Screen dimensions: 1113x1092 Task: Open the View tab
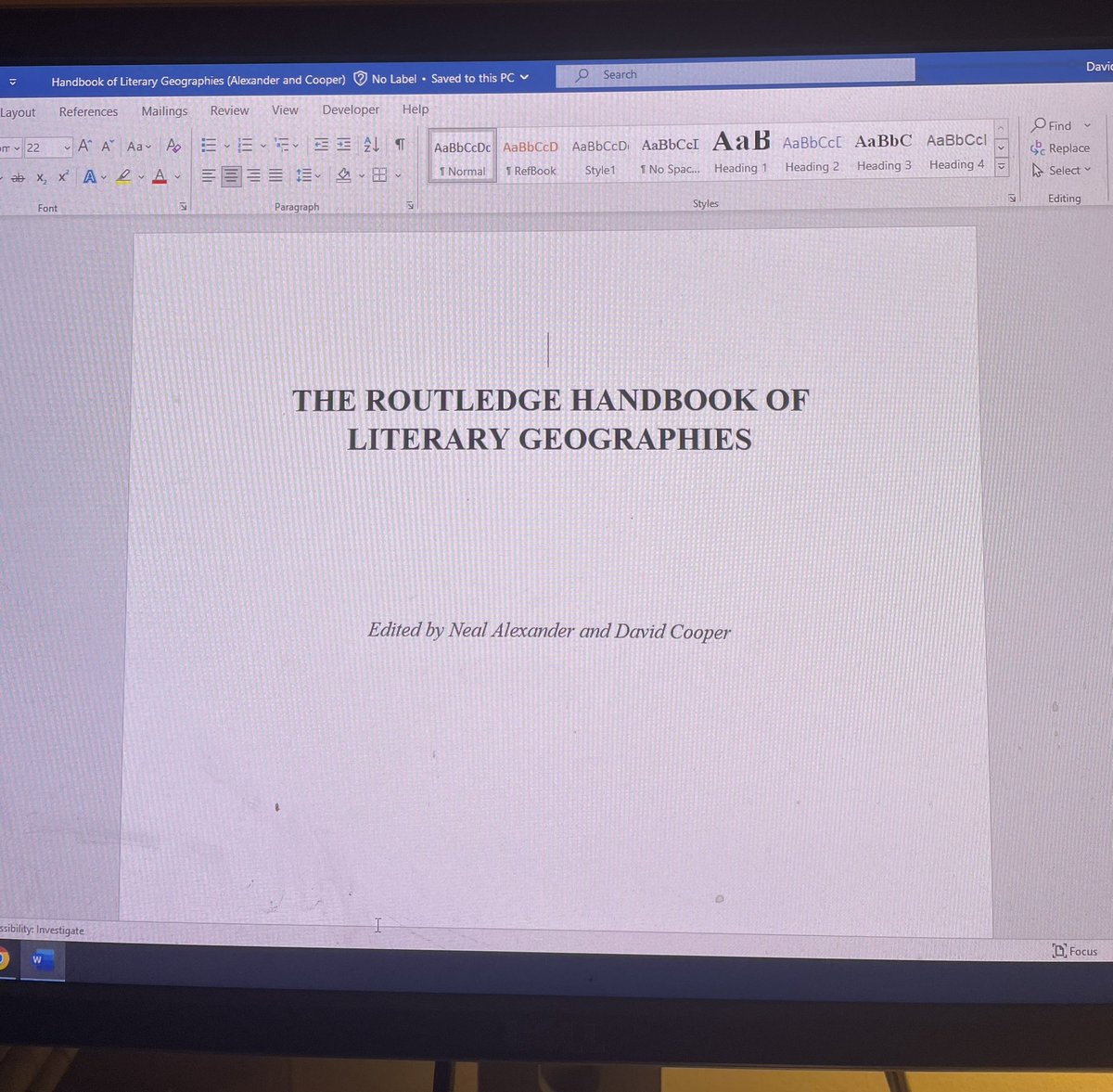(285, 109)
